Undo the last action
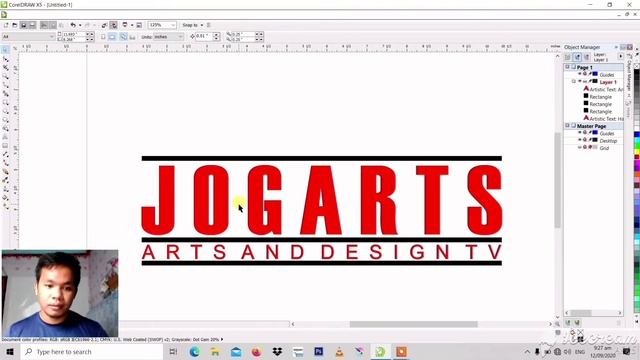This screenshot has height=360, width=640. coord(73,25)
